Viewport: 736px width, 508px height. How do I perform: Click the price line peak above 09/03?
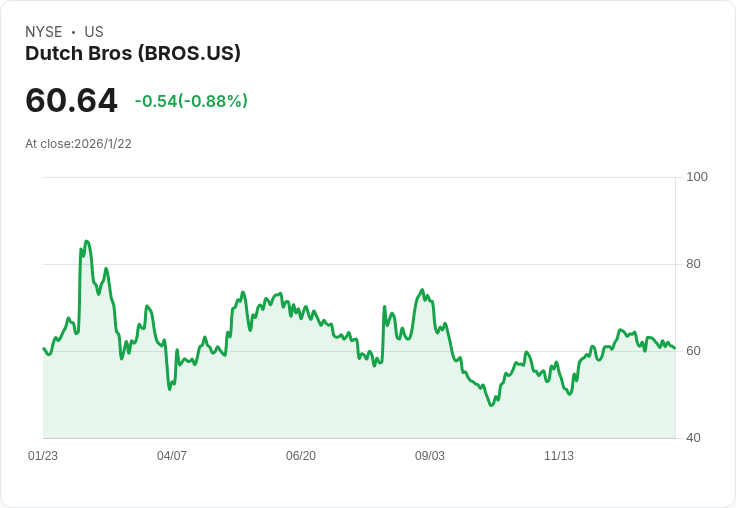click(422, 290)
